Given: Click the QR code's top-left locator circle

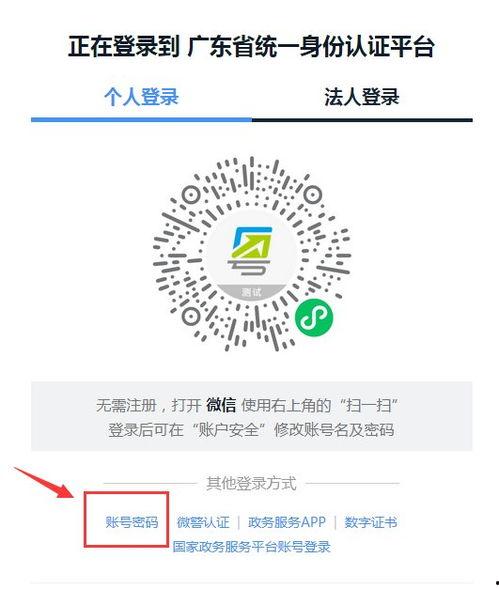Looking at the screenshot, I should [191, 195].
